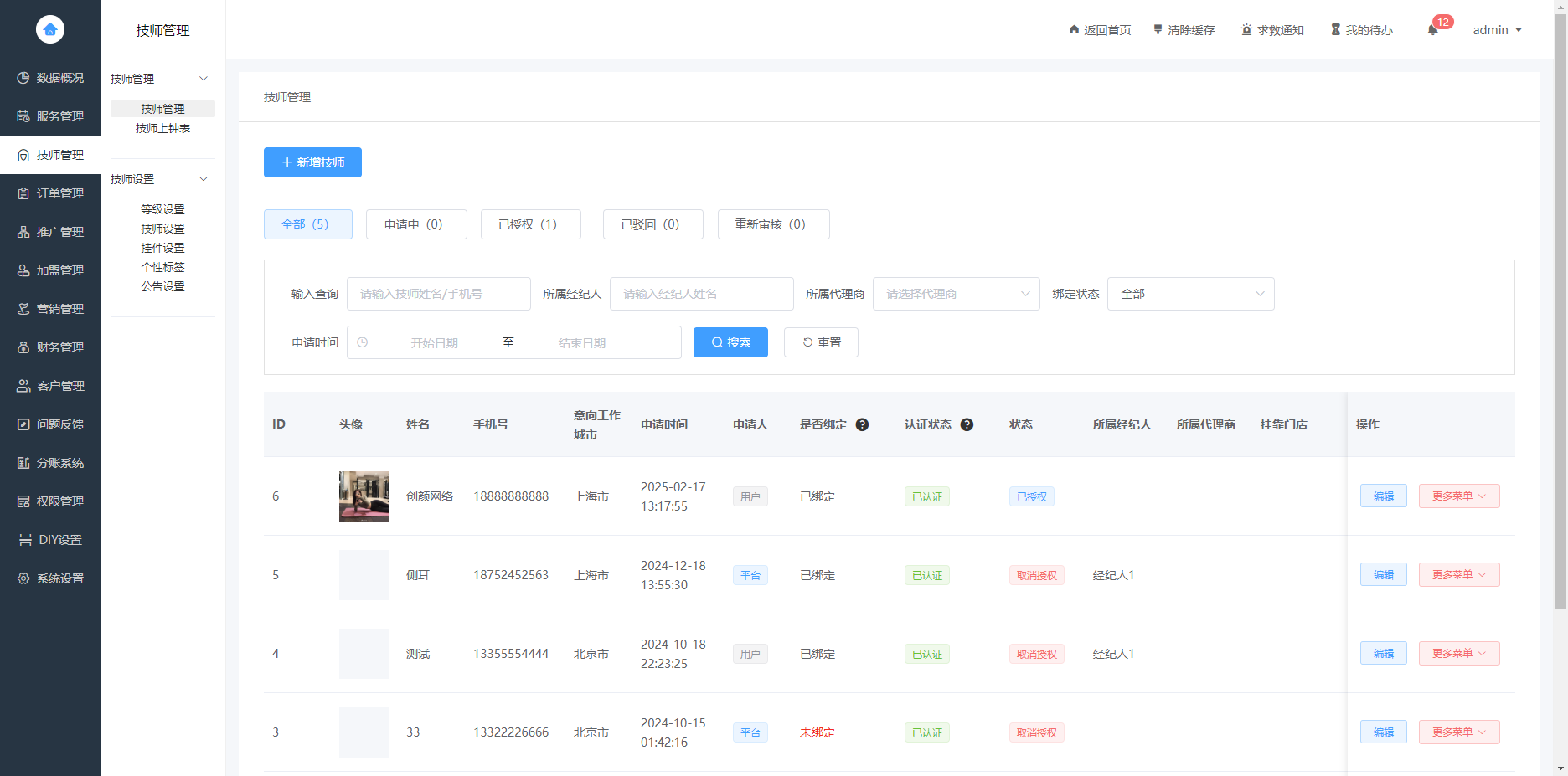Click the technician name search input field
The width and height of the screenshot is (1568, 776).
pos(438,293)
